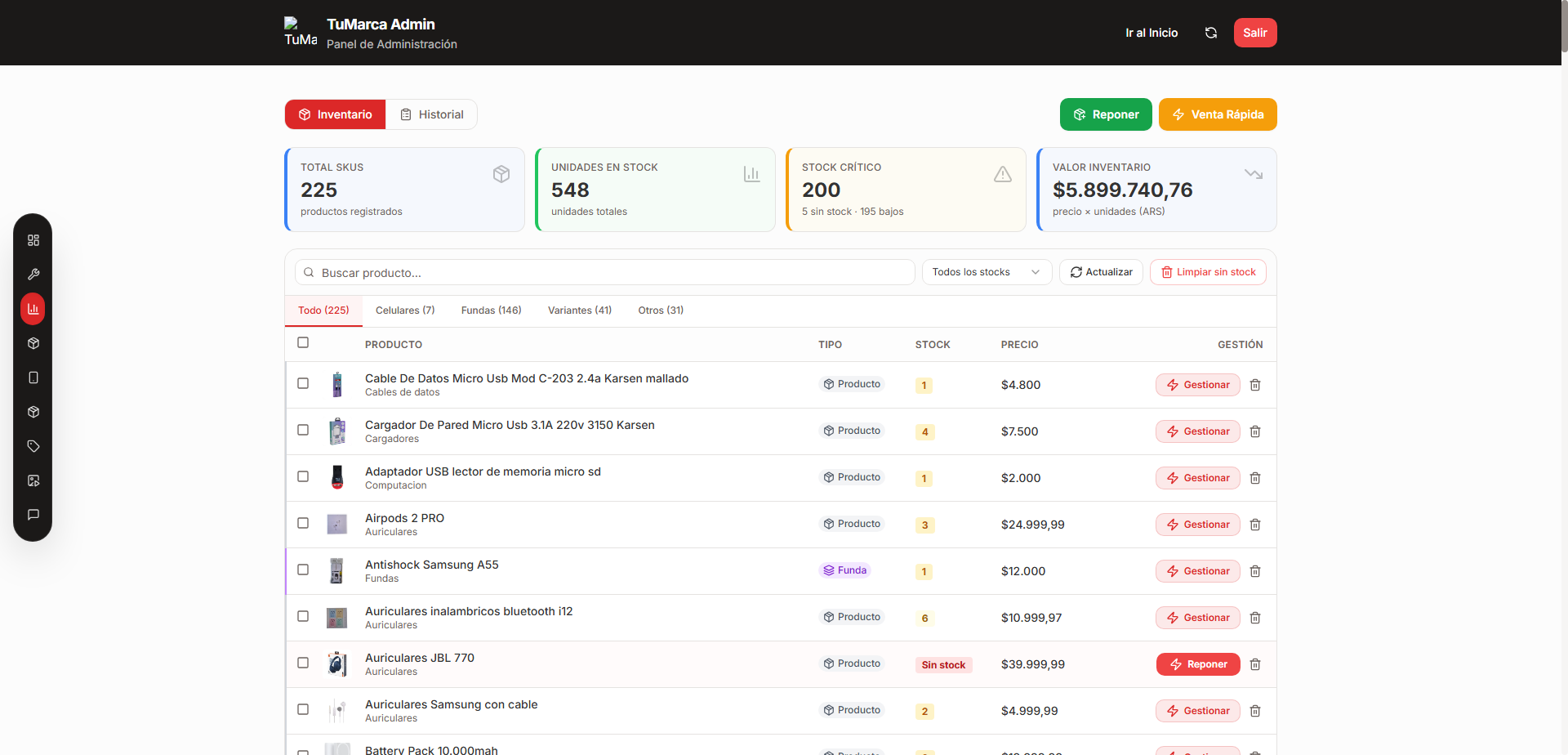This screenshot has width=1568, height=755.
Task: Click the price tag icon in sidebar
Action: 33,446
